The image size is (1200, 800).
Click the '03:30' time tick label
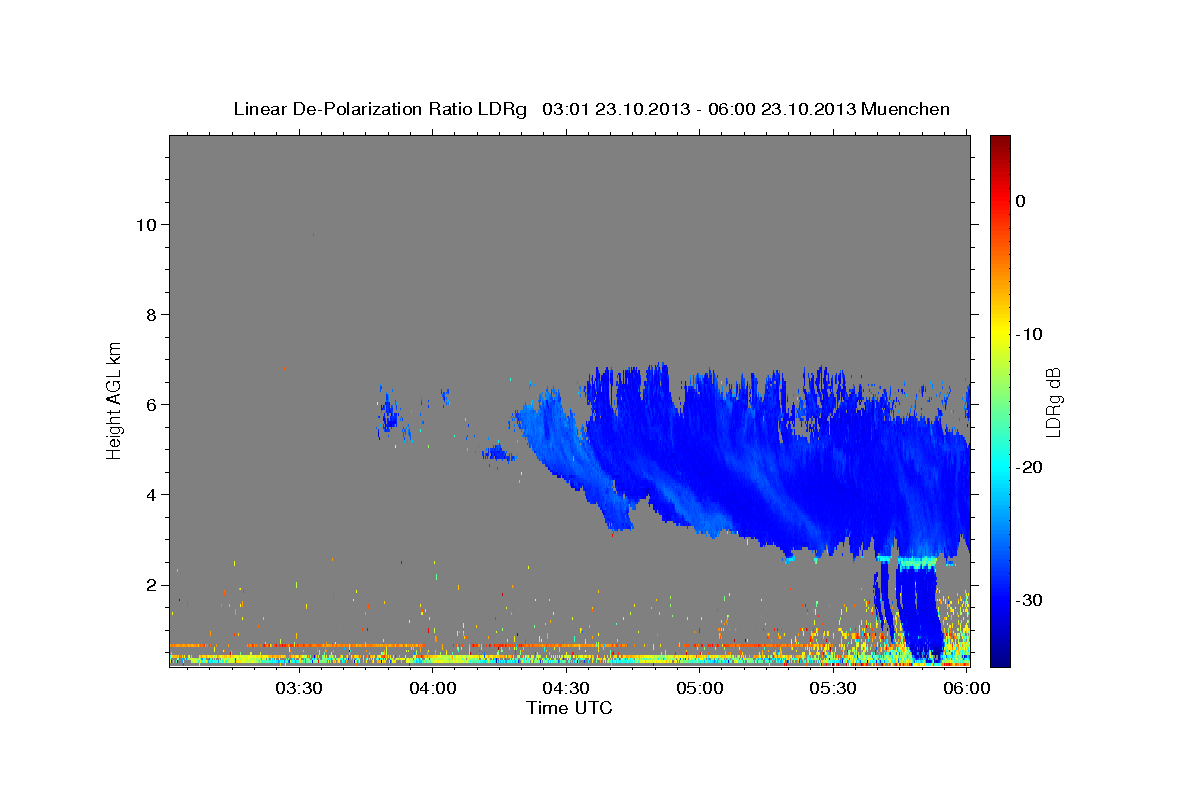[x=298, y=688]
